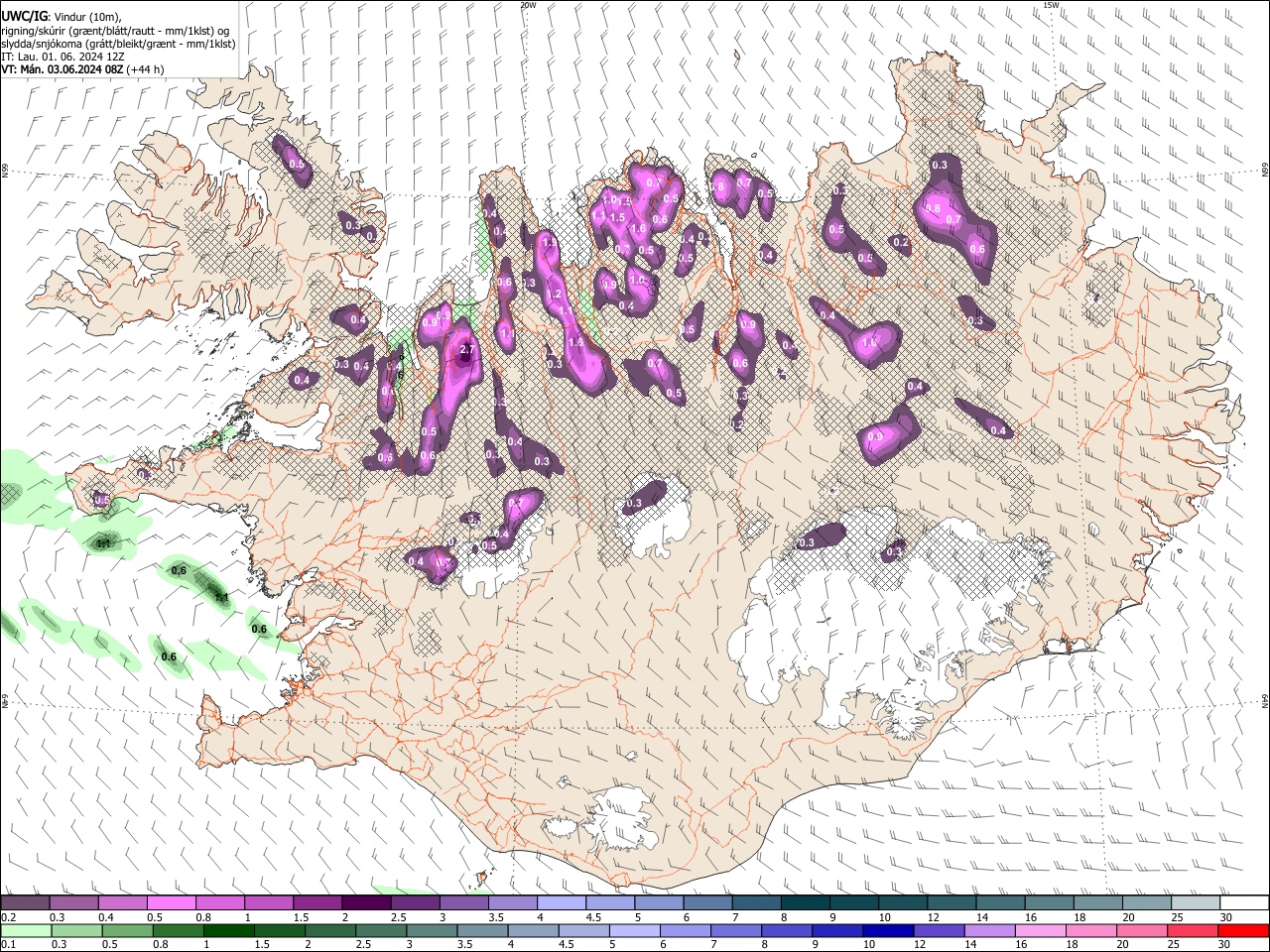
Task: Pick the mauve 0.3–0.4 snow scale swatch
Action: tap(73, 902)
